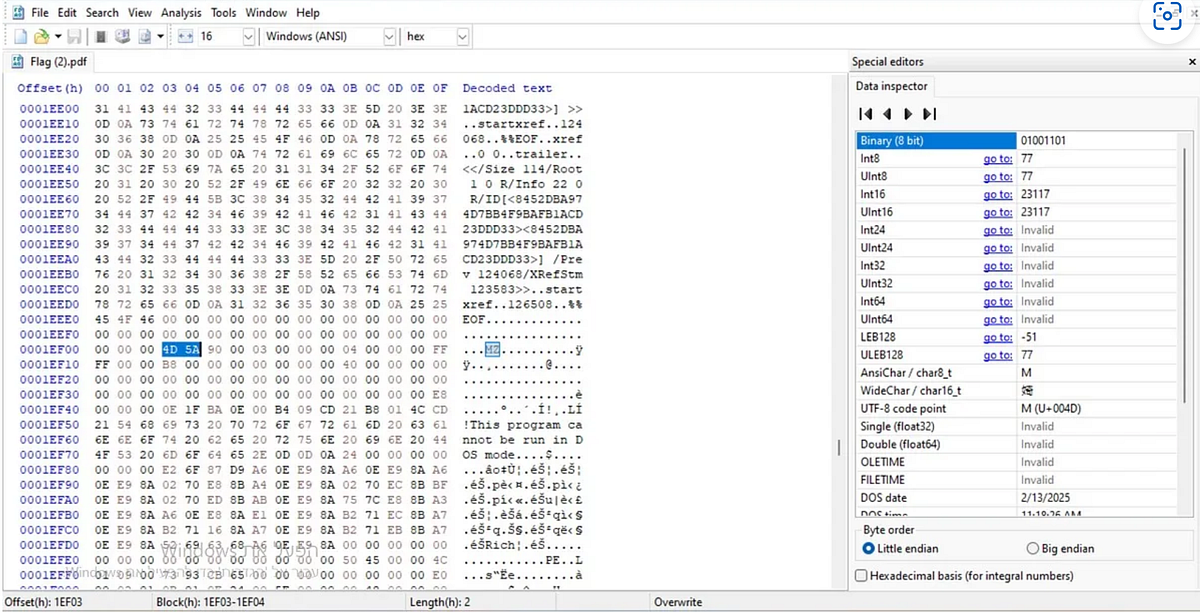The width and height of the screenshot is (1200, 612).
Task: Click the hex view vertical scrollbar
Action: coord(836,300)
